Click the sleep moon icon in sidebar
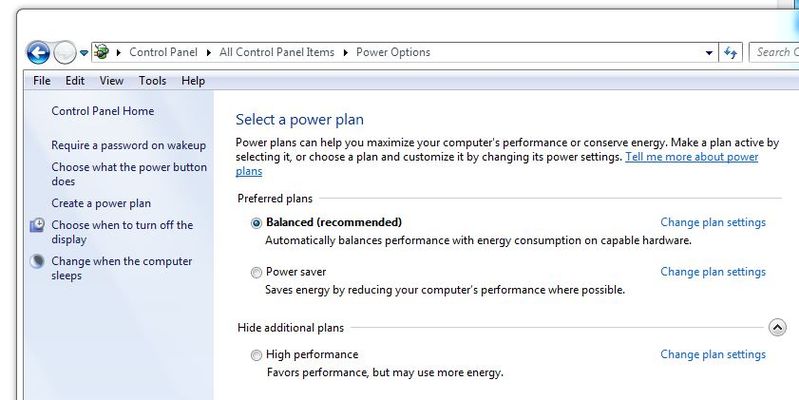The image size is (799, 400). click(37, 261)
